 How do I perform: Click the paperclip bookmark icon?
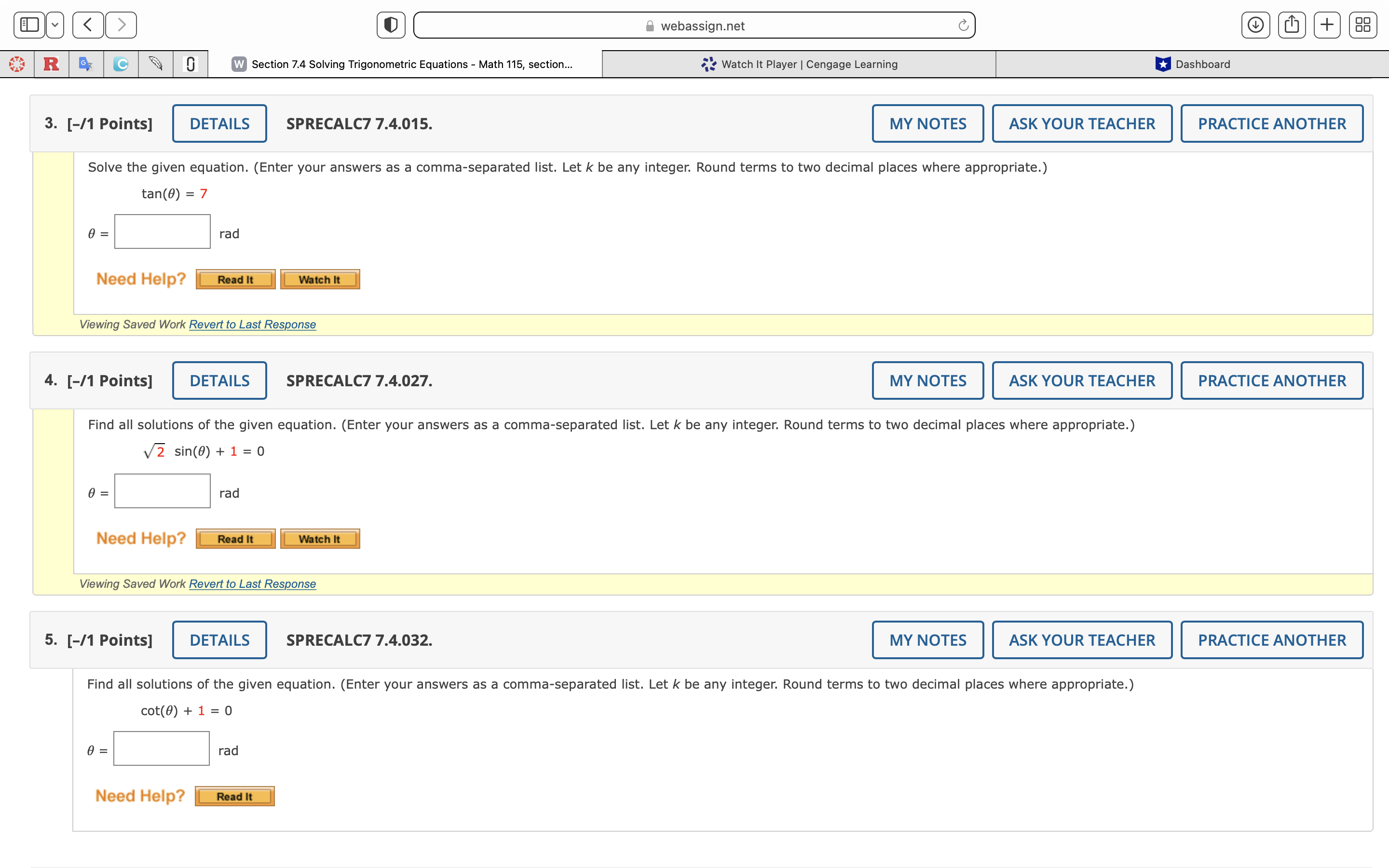click(190, 64)
